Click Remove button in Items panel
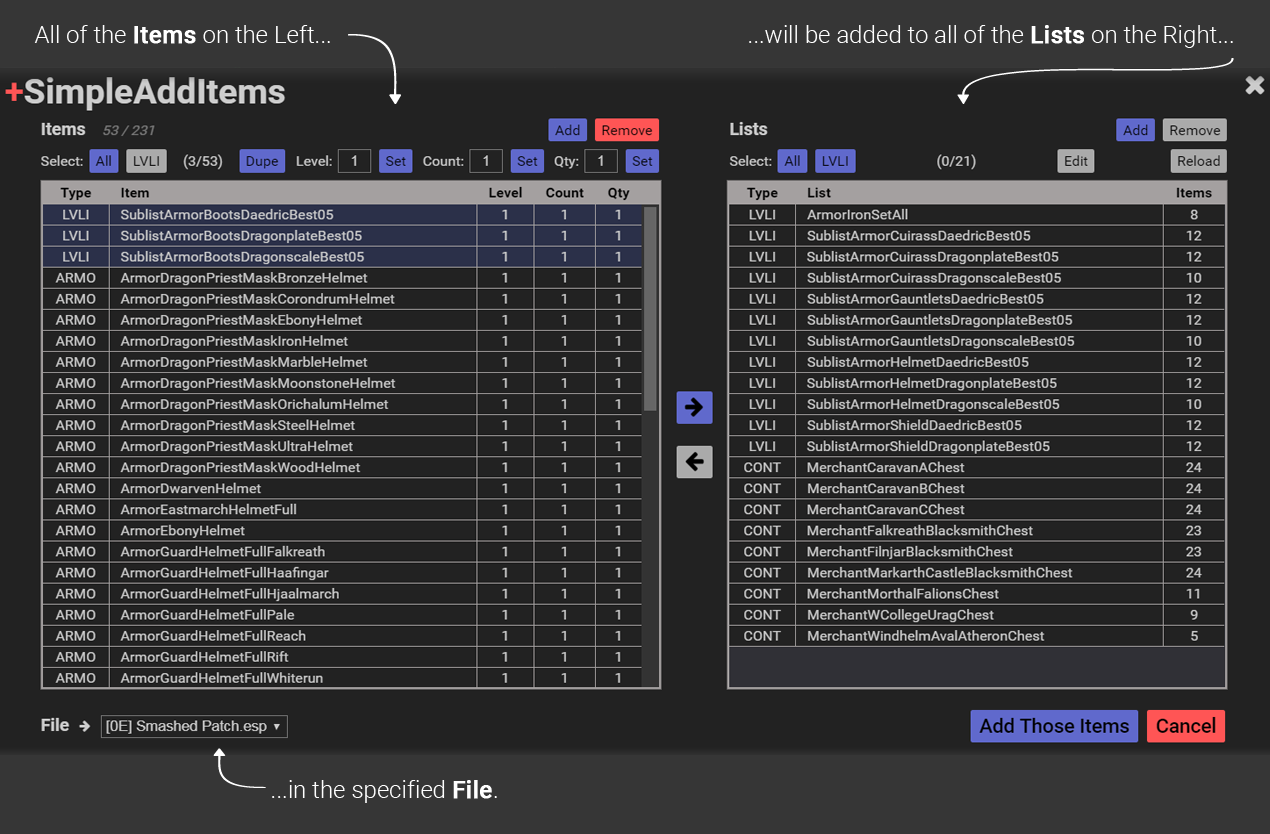Viewport: 1270px width, 834px height. 627,130
